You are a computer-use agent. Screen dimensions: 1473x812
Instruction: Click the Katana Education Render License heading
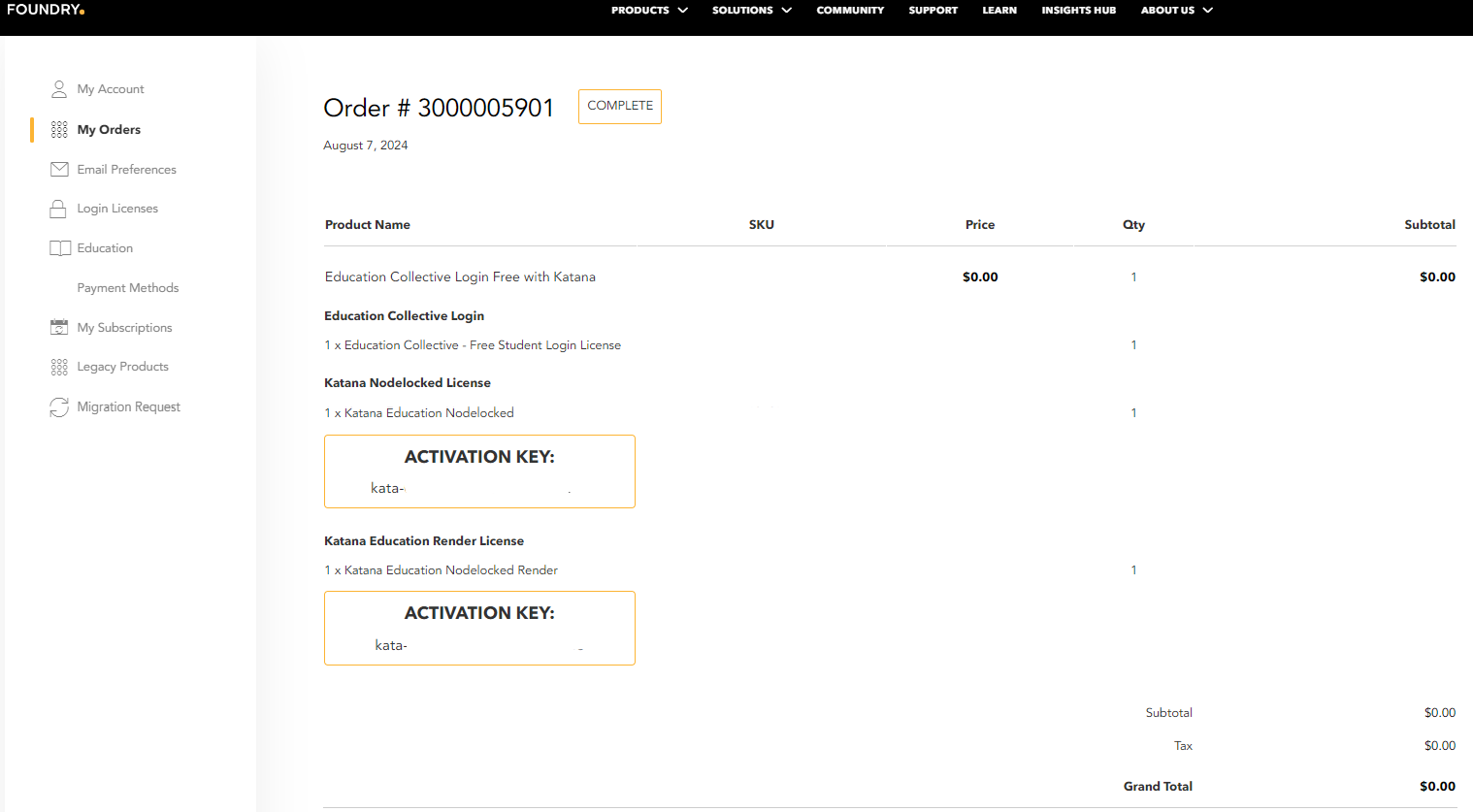pos(424,541)
